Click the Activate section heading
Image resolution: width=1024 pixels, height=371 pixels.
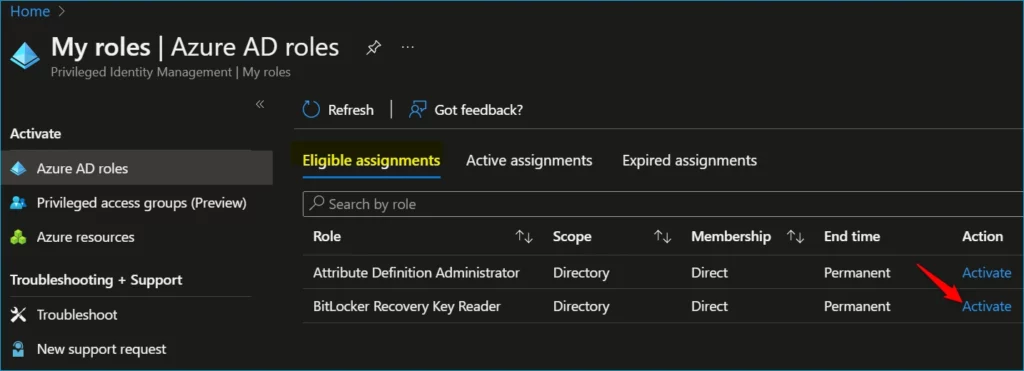pos(35,133)
